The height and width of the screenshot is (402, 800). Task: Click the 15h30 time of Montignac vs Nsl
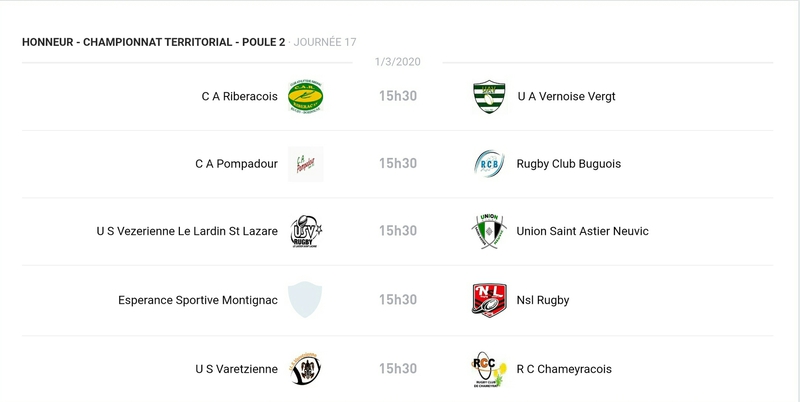(397, 300)
